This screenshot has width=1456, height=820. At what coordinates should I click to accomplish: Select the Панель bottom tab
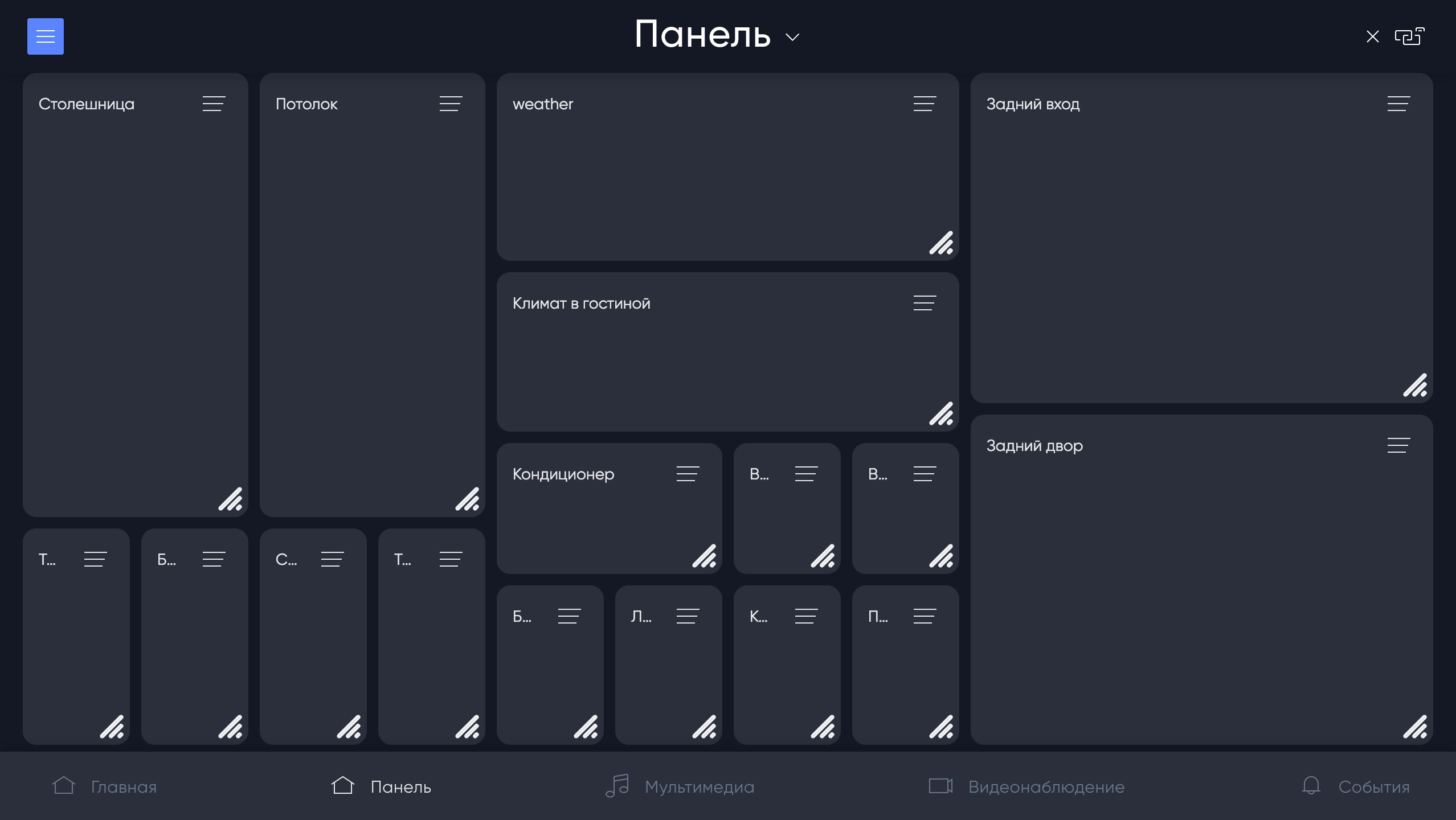point(381,786)
